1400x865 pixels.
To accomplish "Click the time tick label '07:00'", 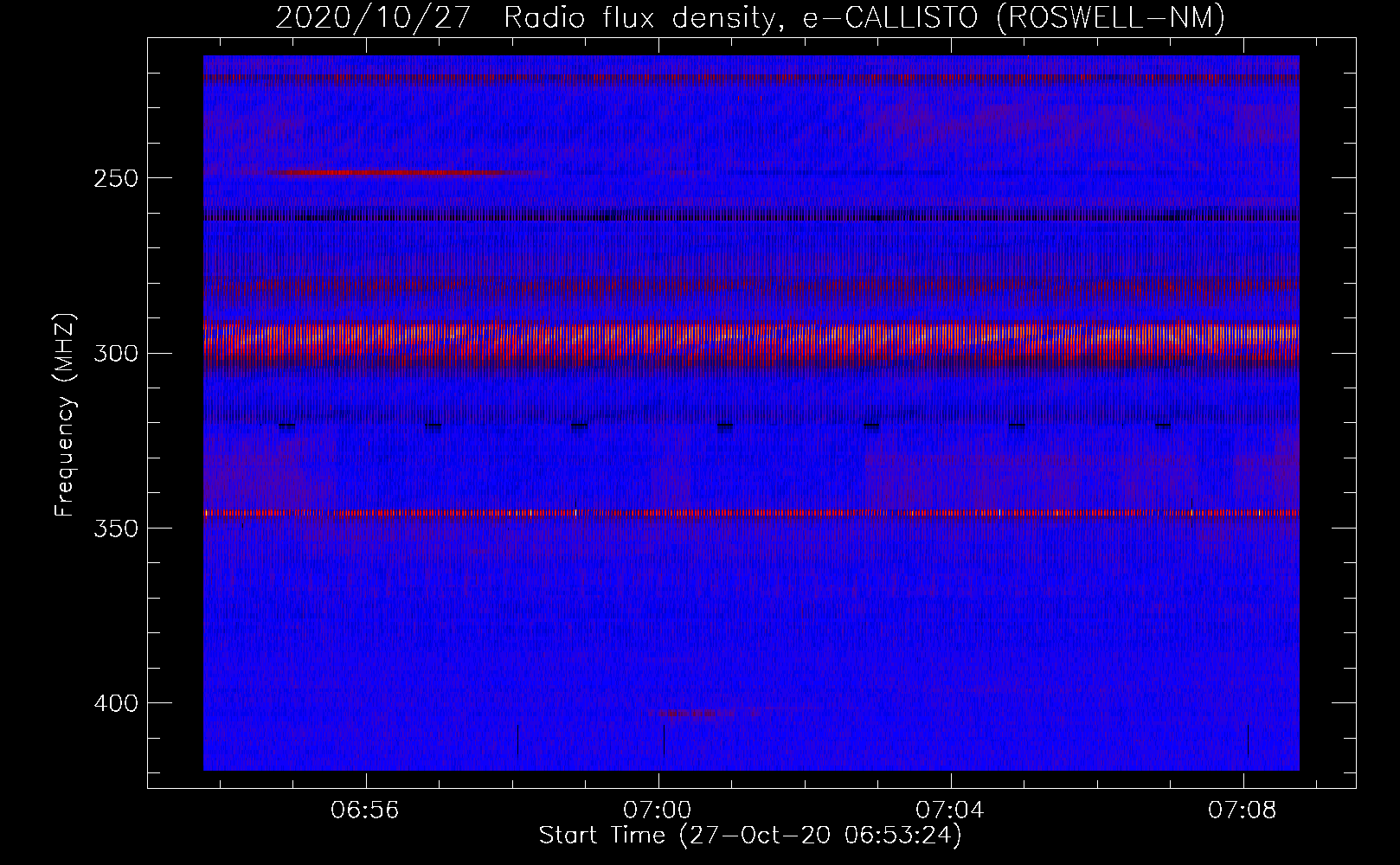I will (658, 811).
